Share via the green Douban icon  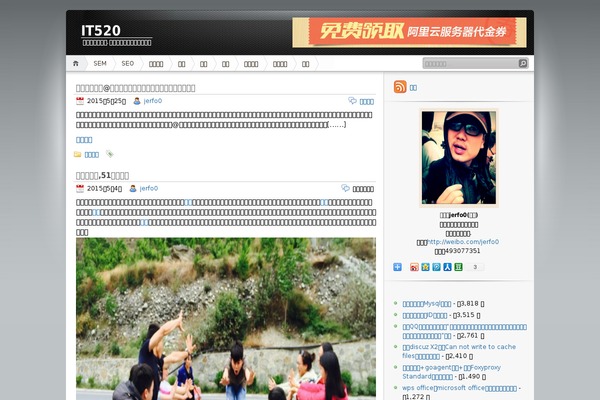[x=458, y=267]
